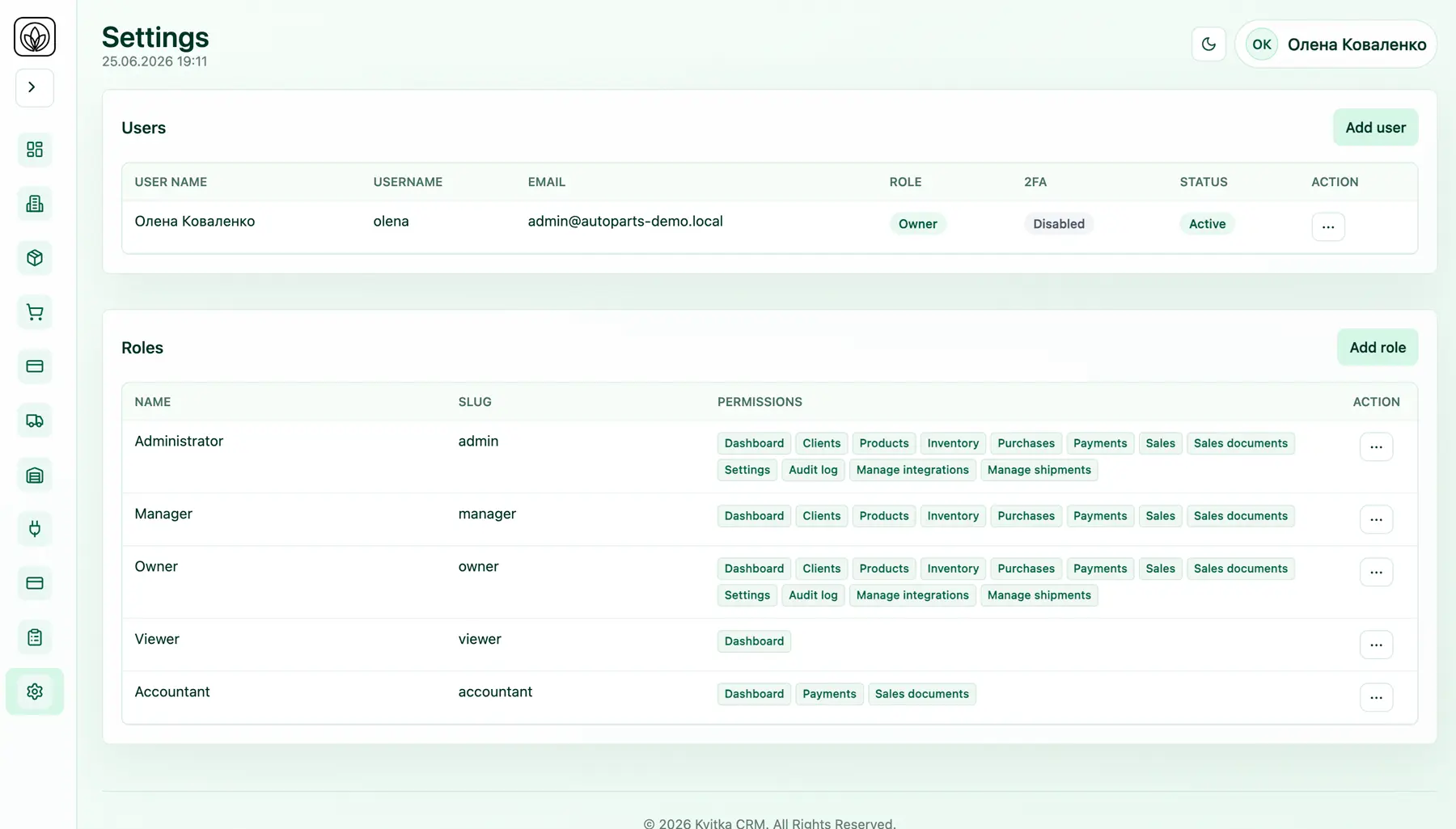Click the Administrator role name
The image size is (1456, 829).
coord(179,441)
